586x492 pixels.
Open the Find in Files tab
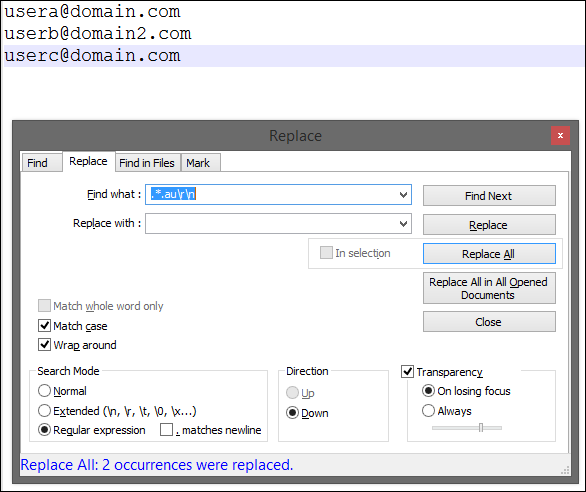pyautogui.click(x=147, y=163)
